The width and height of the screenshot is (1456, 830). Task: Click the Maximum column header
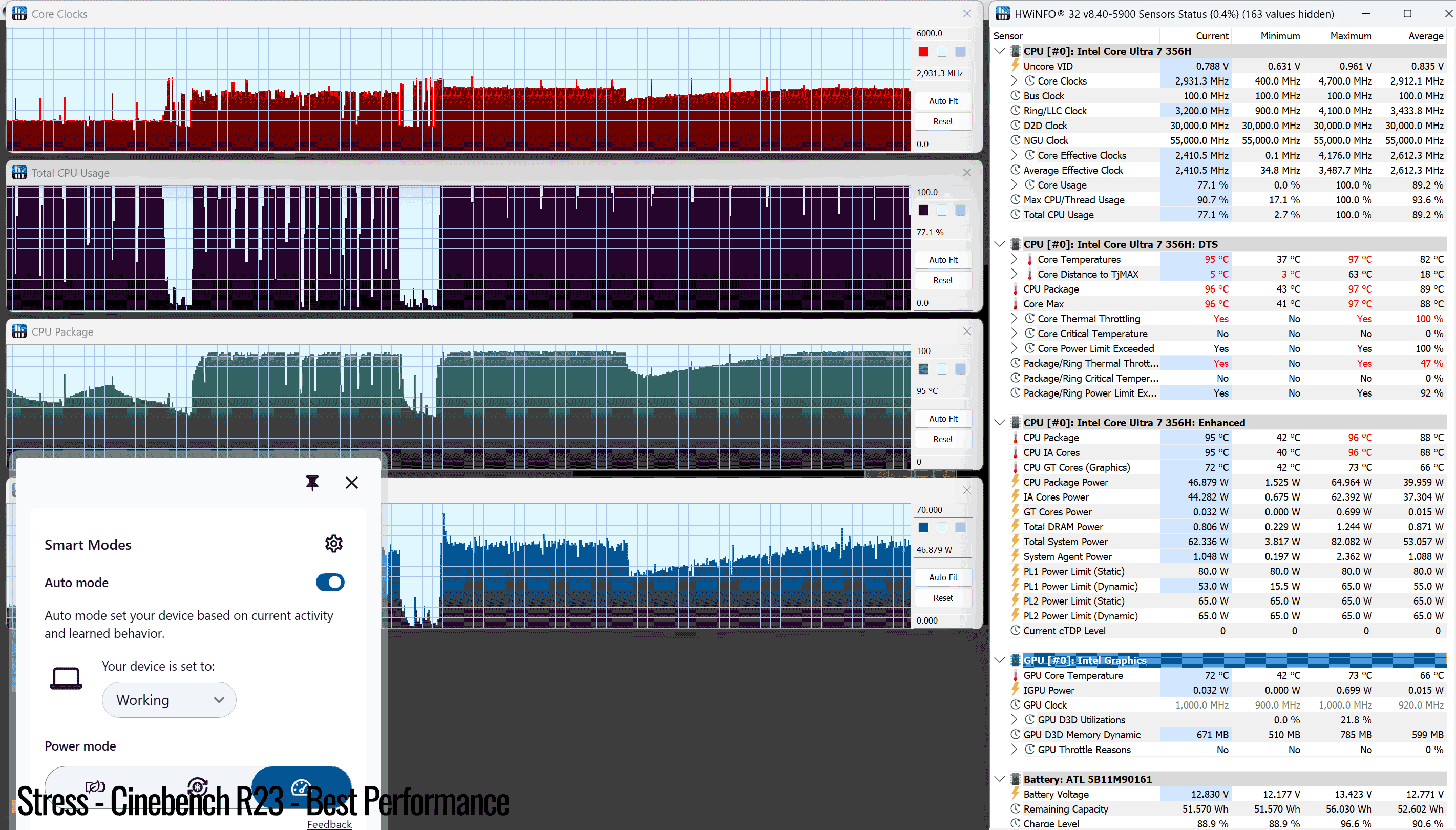[x=1351, y=36]
